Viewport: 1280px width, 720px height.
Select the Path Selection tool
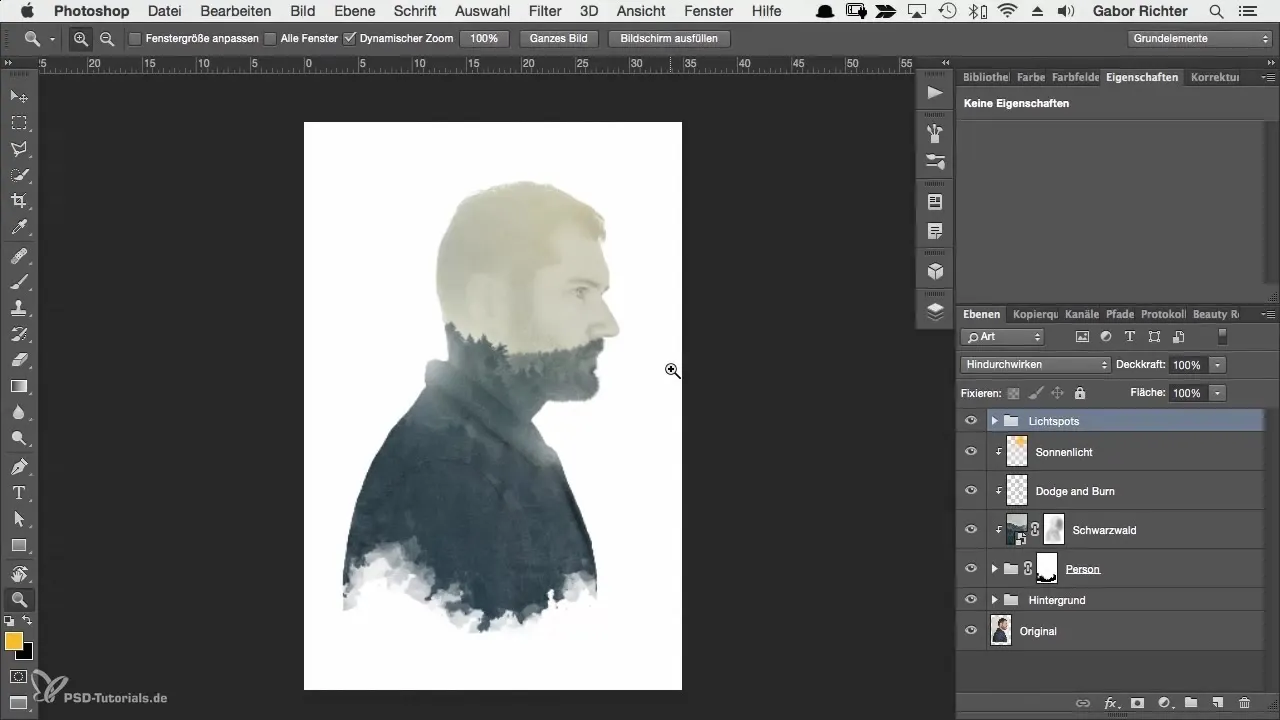click(19, 519)
